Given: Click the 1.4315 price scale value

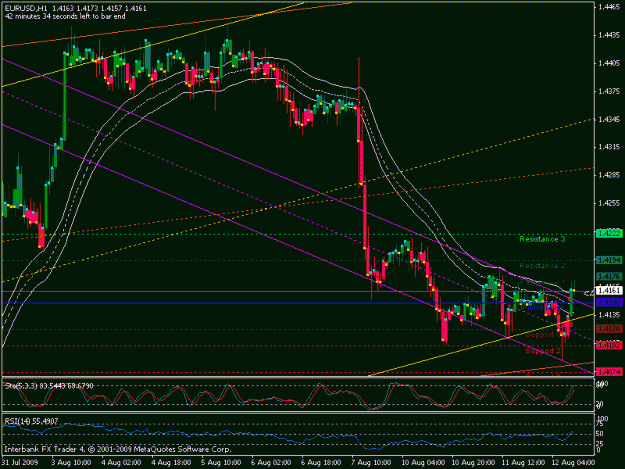Looking at the screenshot, I should pyautogui.click(x=608, y=147).
